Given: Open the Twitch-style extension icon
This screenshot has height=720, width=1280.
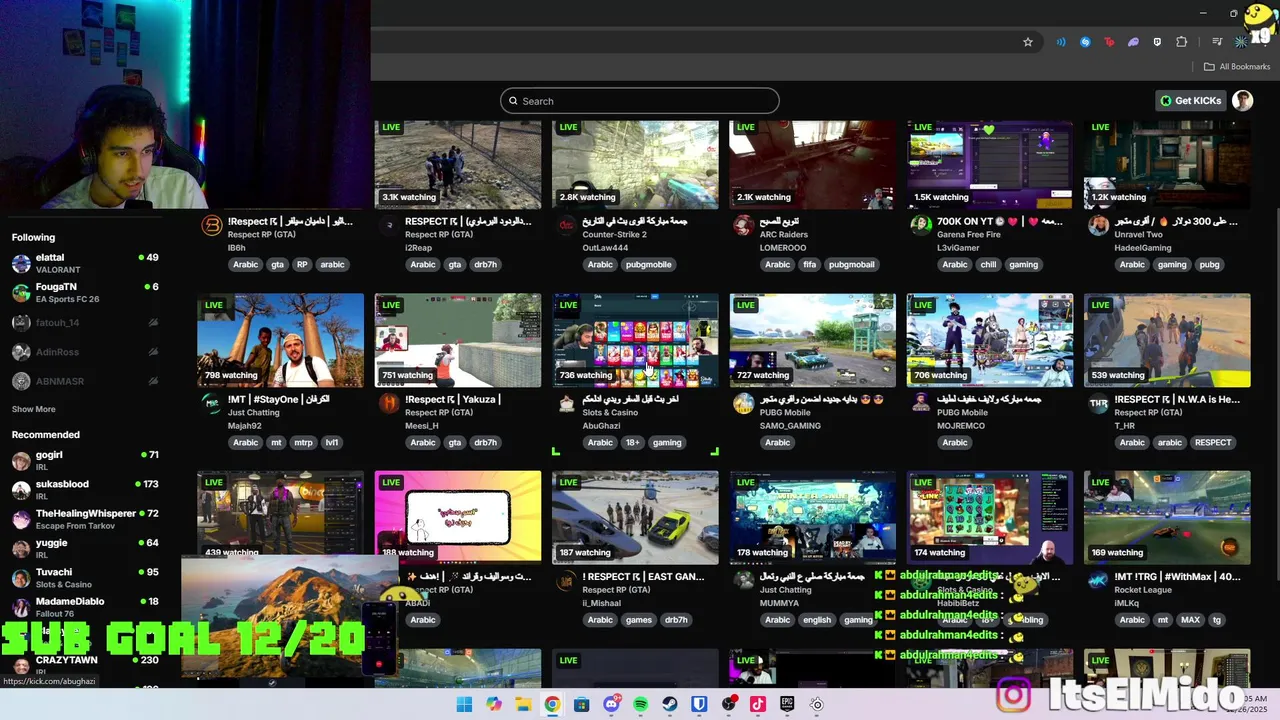Looking at the screenshot, I should point(1157,42).
